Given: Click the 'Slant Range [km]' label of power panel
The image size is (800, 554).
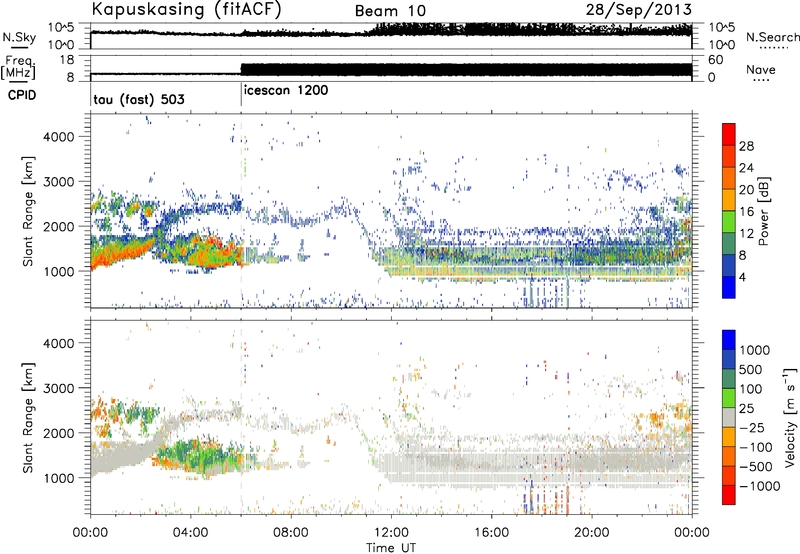Looking at the screenshot, I should point(28,211).
